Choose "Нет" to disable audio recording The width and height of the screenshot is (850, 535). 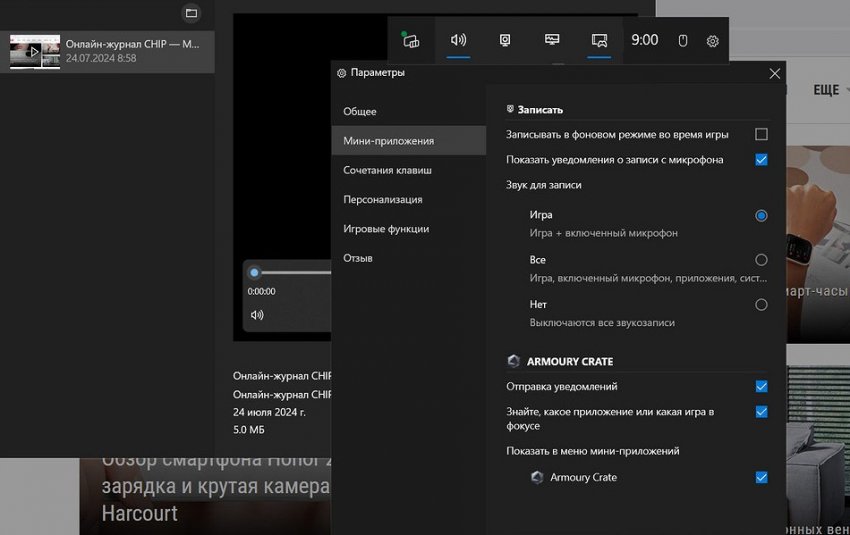click(761, 304)
